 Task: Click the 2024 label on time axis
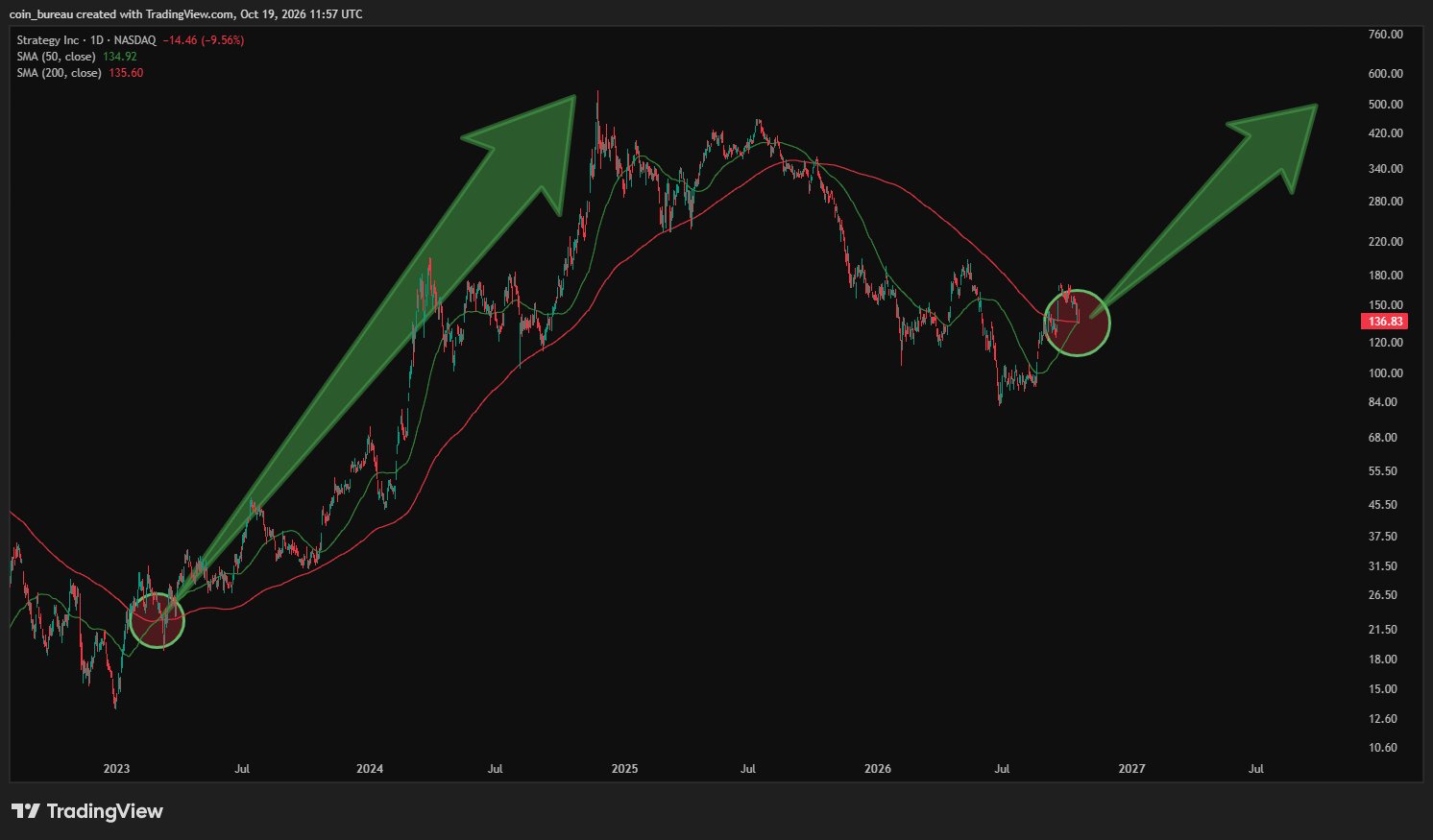tap(370, 769)
